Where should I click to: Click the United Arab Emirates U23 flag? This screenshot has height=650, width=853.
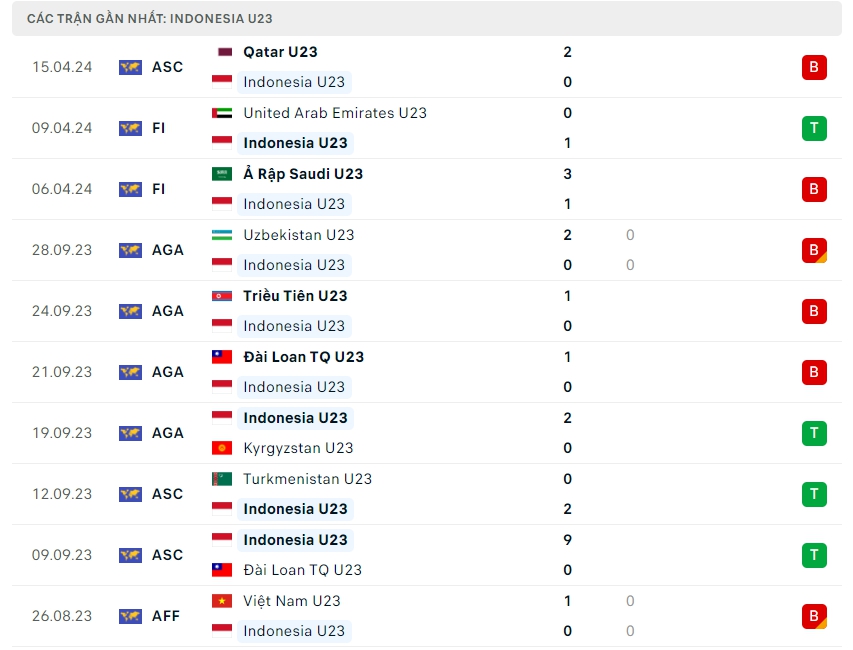tap(222, 113)
